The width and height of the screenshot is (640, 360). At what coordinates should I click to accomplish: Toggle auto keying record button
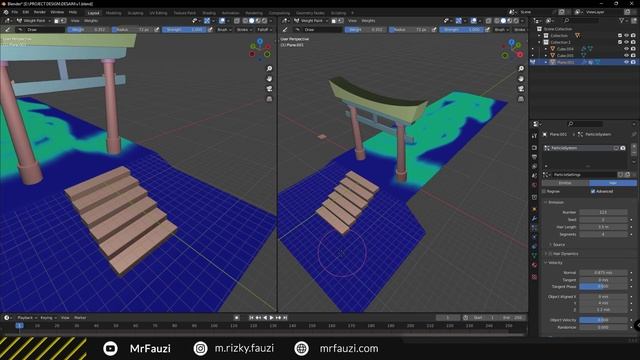pyautogui.click(x=237, y=318)
